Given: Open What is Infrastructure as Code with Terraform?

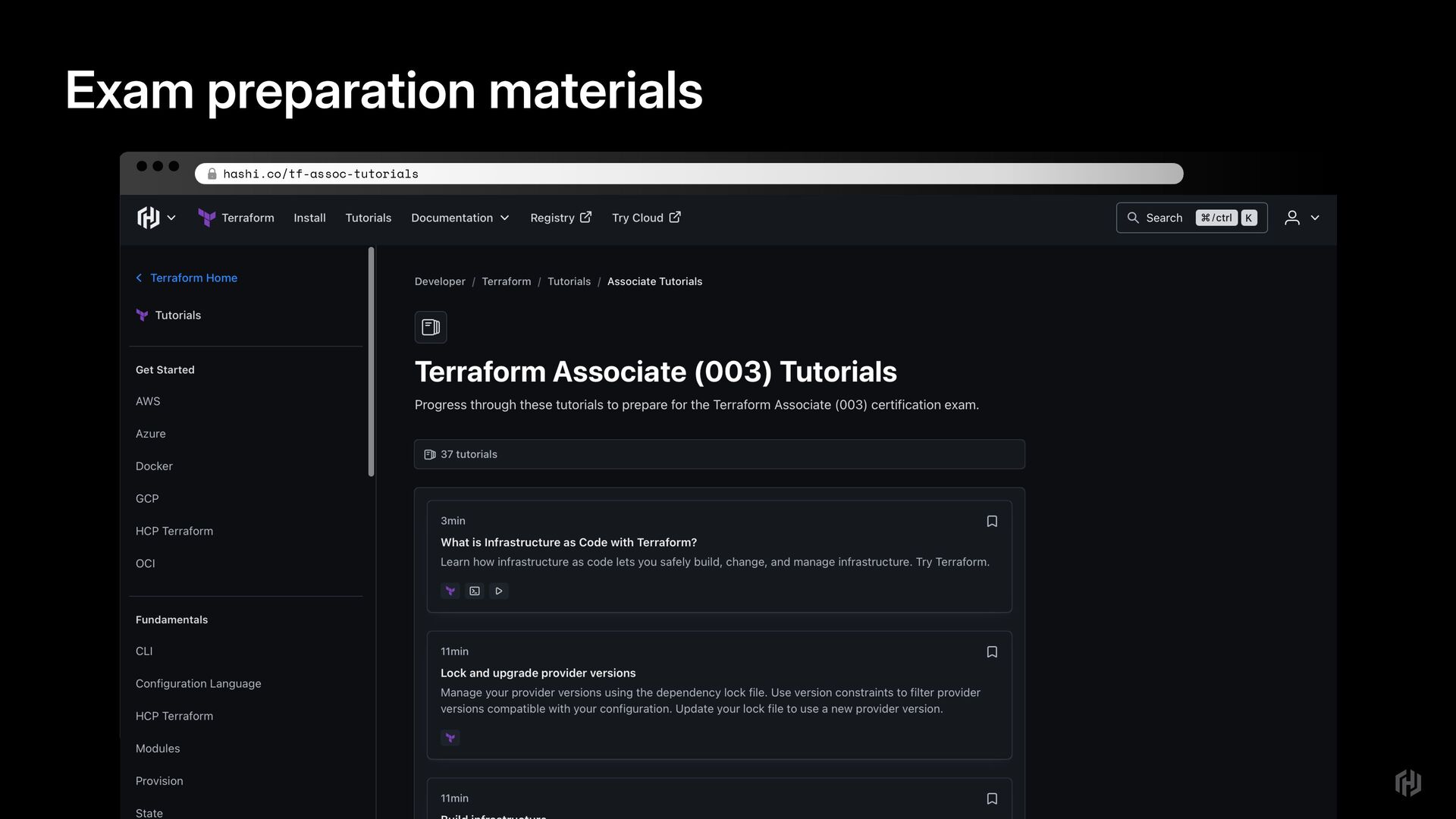Looking at the screenshot, I should 569,542.
